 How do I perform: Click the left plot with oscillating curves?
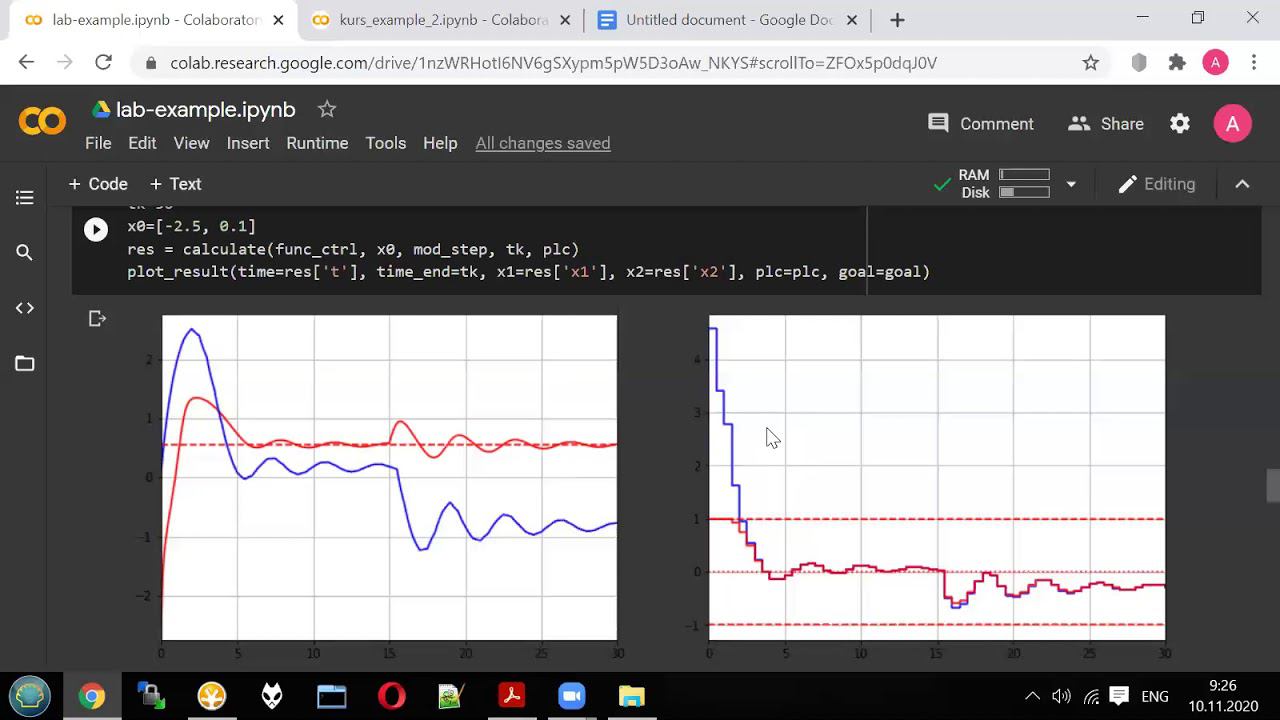[390, 478]
